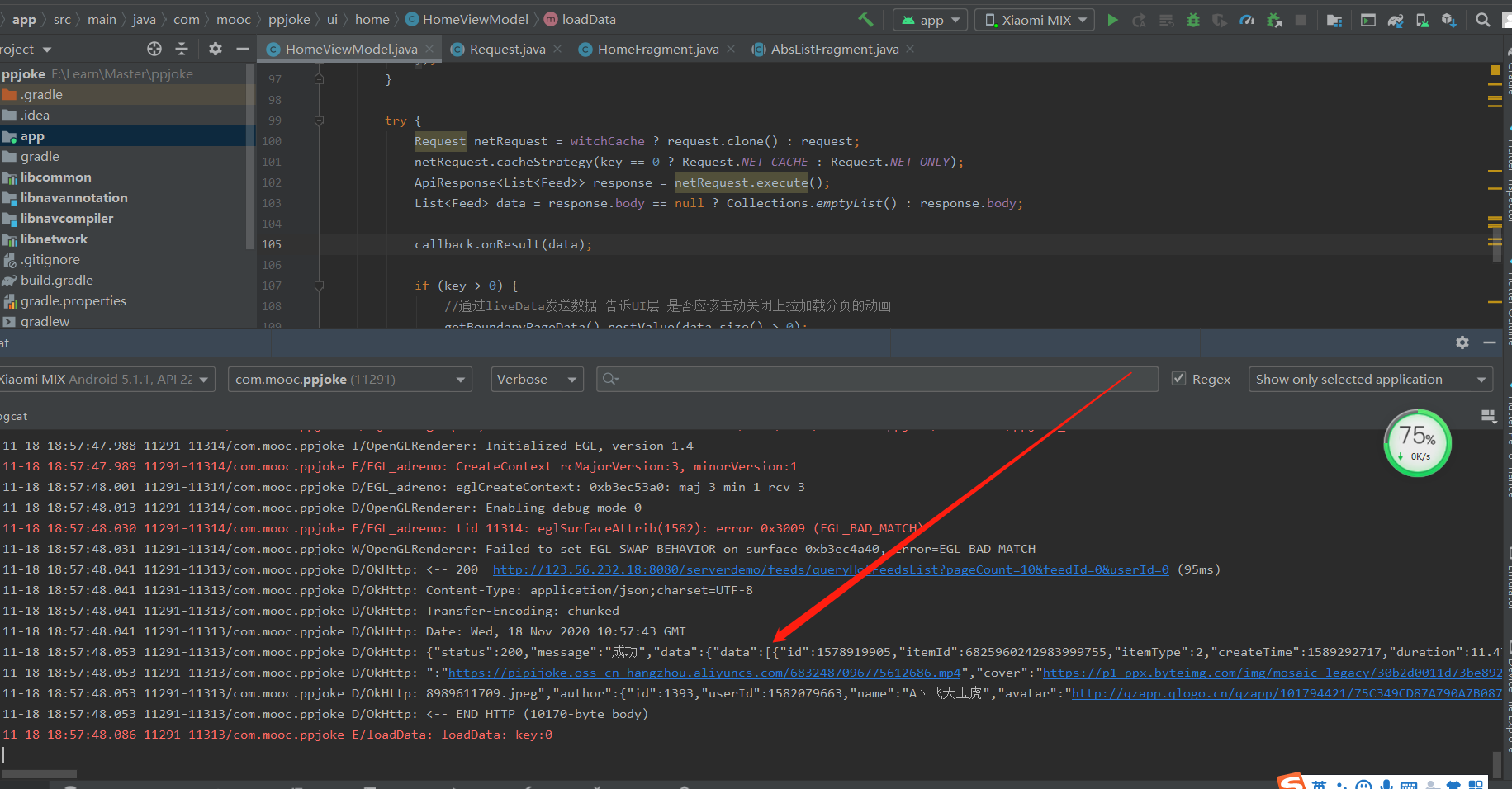
Task: Click the fold marker on line 99
Action: pos(319,120)
